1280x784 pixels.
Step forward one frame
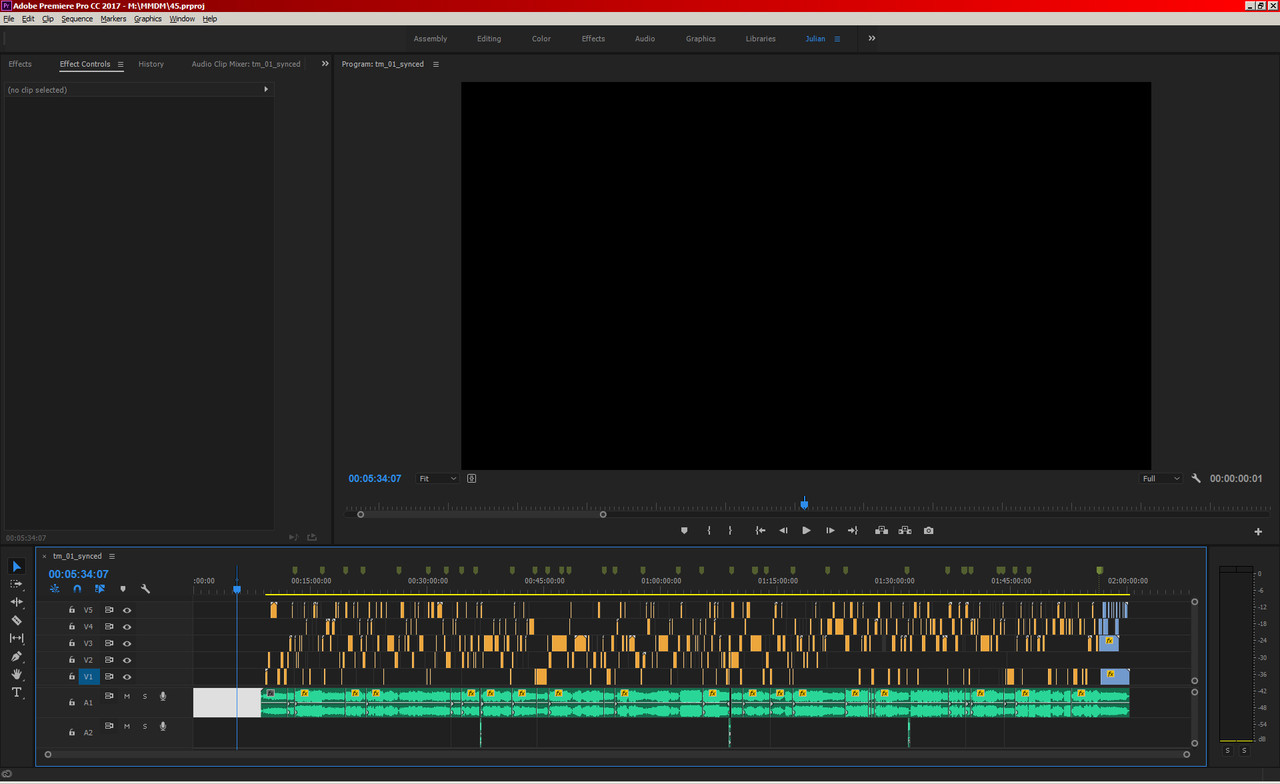point(830,531)
